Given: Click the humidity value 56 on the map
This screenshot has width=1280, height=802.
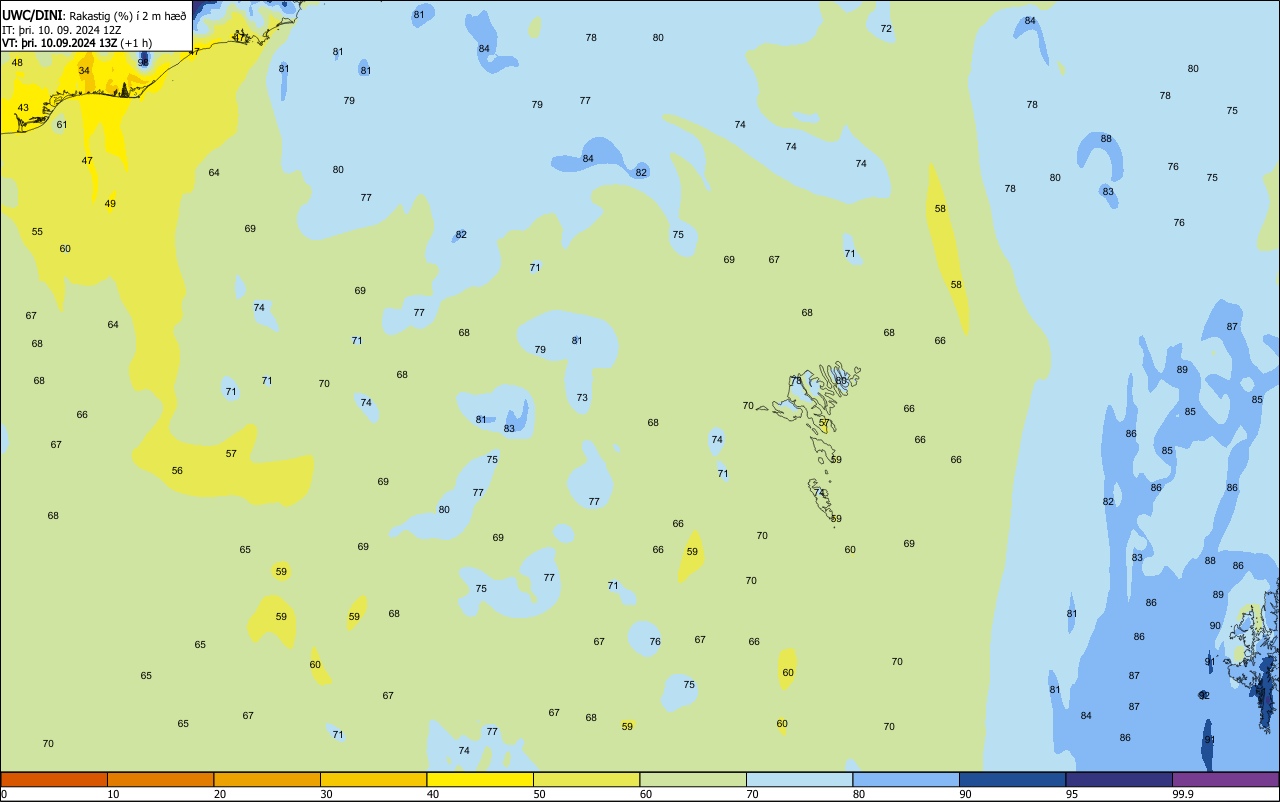Looking at the screenshot, I should tap(177, 471).
